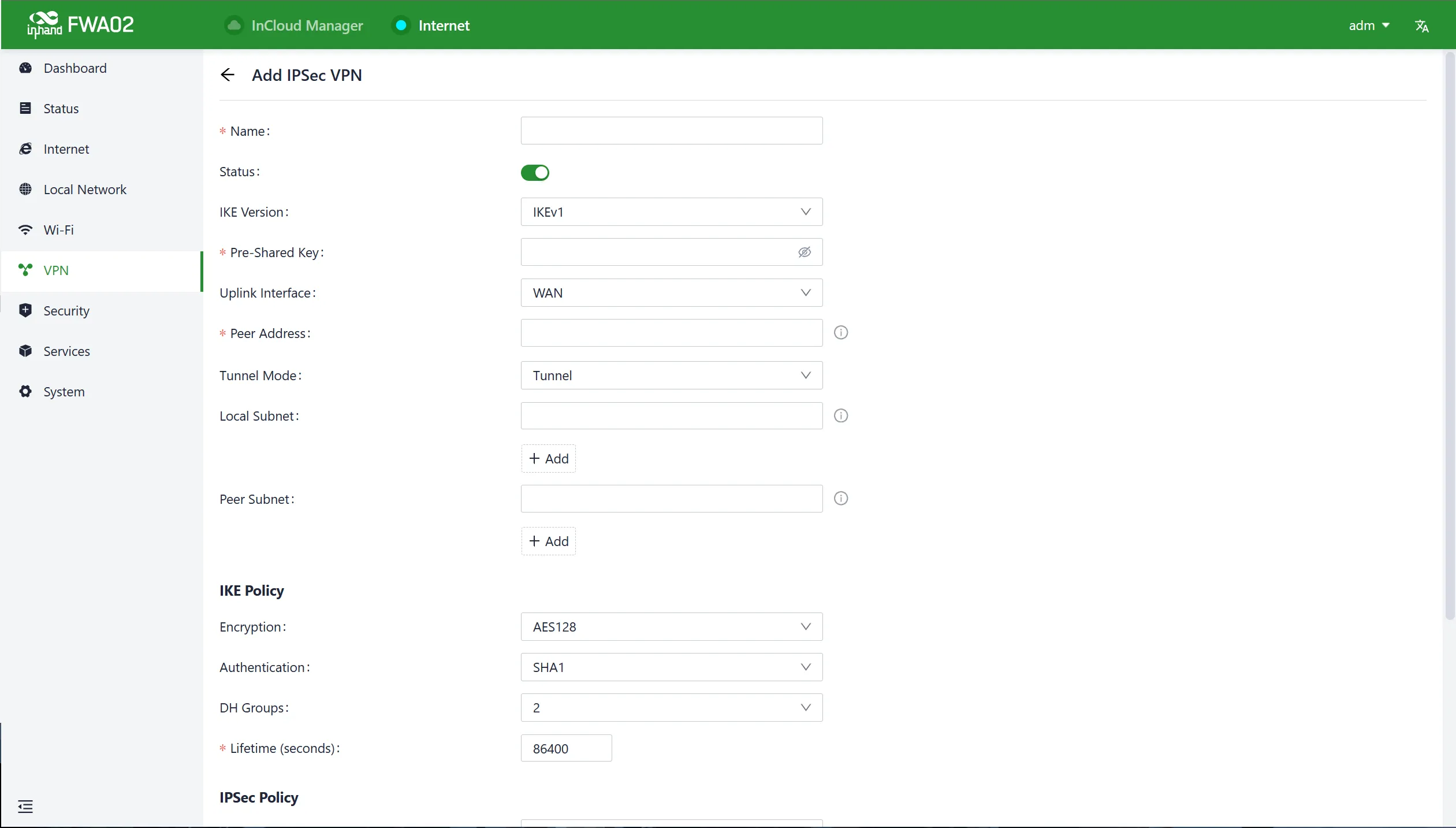The image size is (1456, 828).
Task: Click the Local Network globe icon
Action: [25, 190]
